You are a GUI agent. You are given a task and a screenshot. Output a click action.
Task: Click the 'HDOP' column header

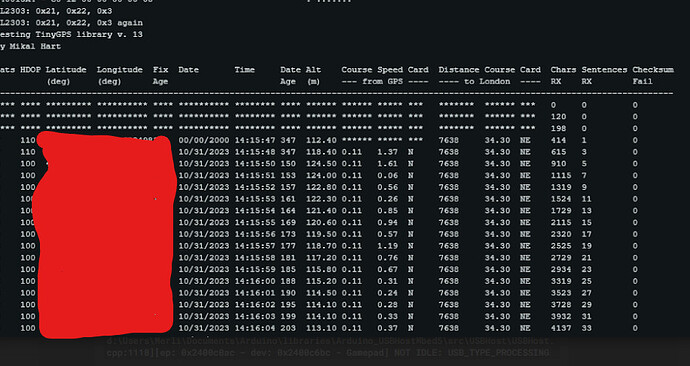(30, 70)
